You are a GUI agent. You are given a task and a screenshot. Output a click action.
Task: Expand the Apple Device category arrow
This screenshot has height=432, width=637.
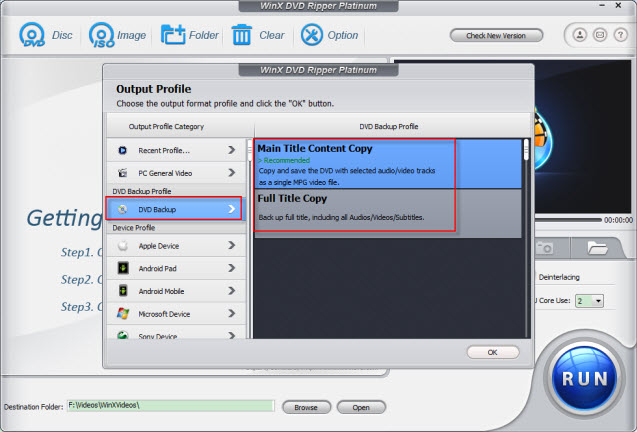[232, 245]
